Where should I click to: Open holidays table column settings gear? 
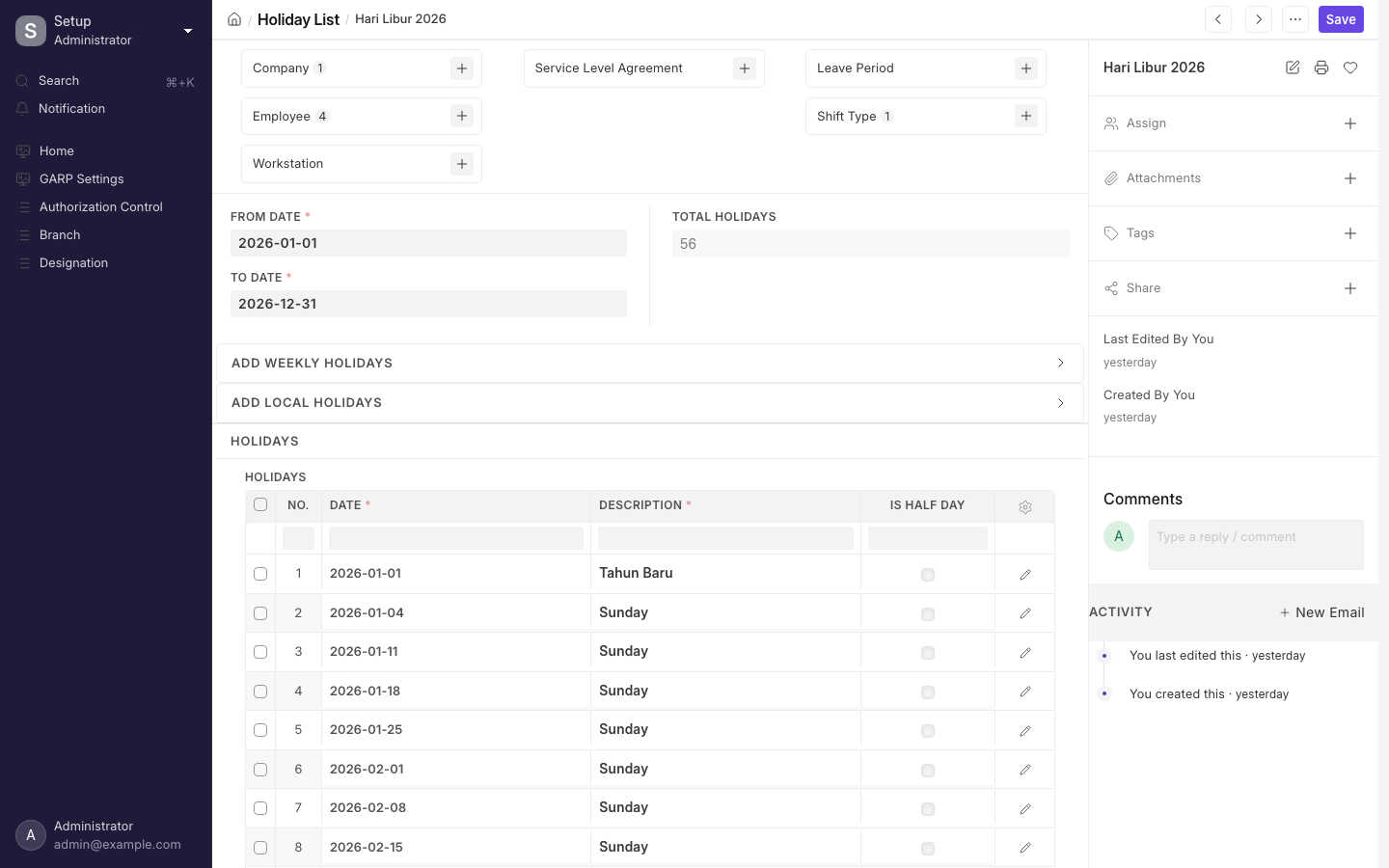pyautogui.click(x=1025, y=507)
